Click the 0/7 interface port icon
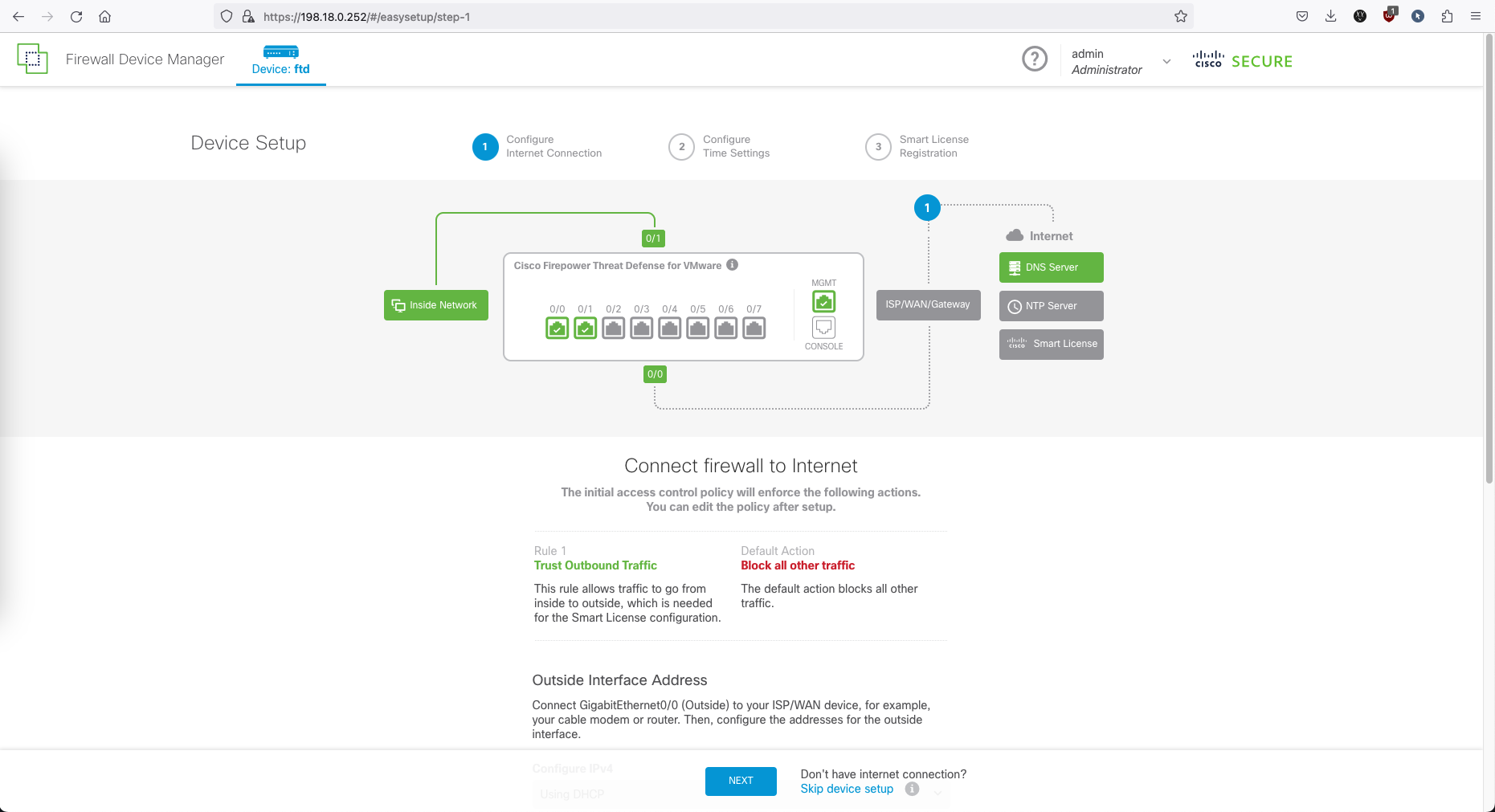Screen dimensions: 1495x812 [754, 328]
